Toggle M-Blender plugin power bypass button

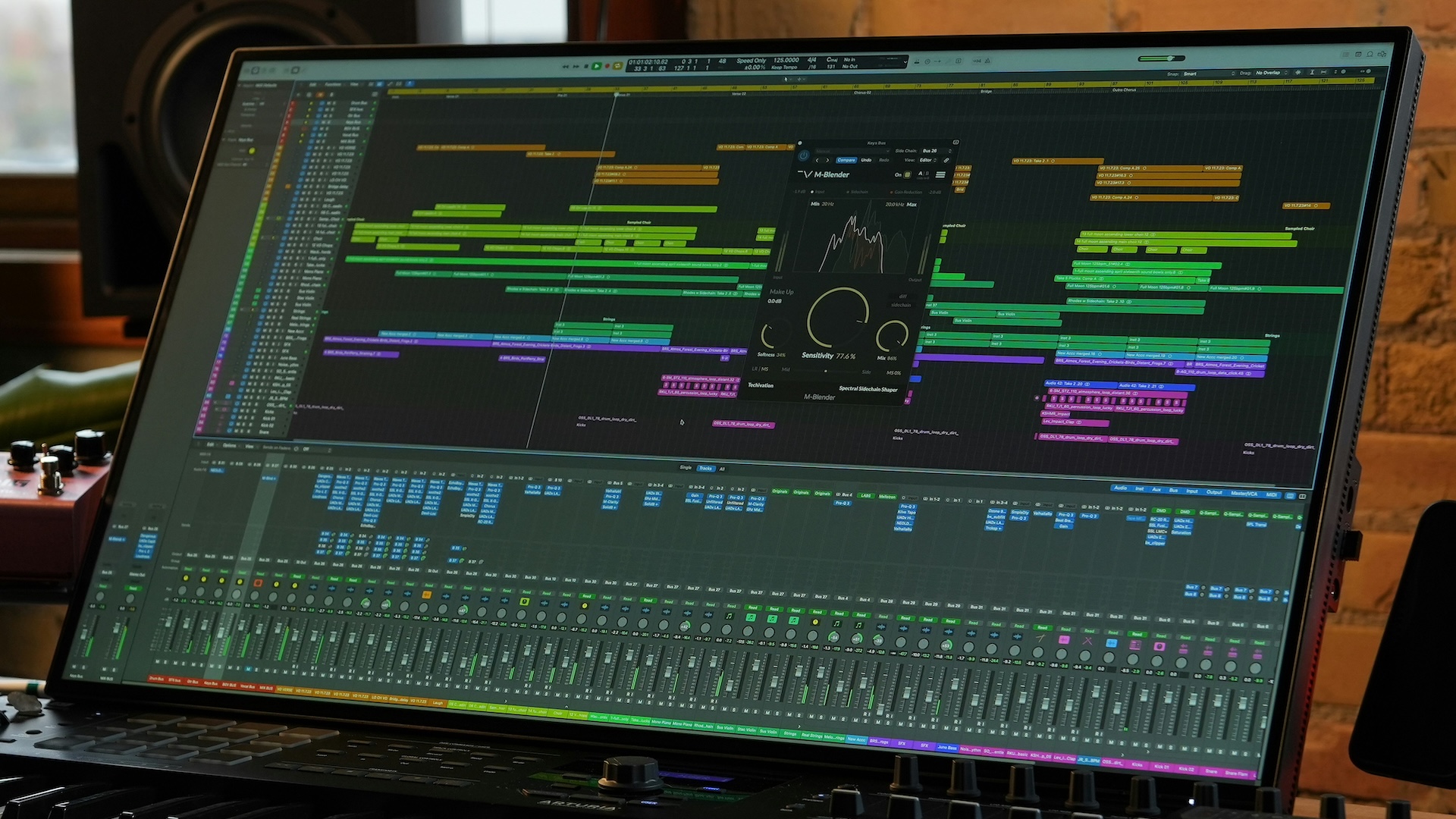coord(804,155)
